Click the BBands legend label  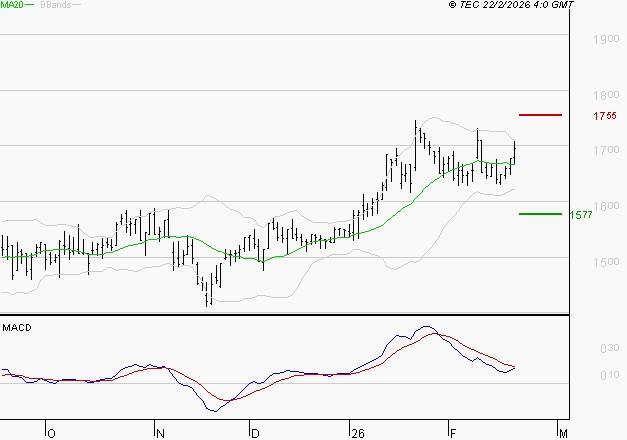(x=56, y=5)
